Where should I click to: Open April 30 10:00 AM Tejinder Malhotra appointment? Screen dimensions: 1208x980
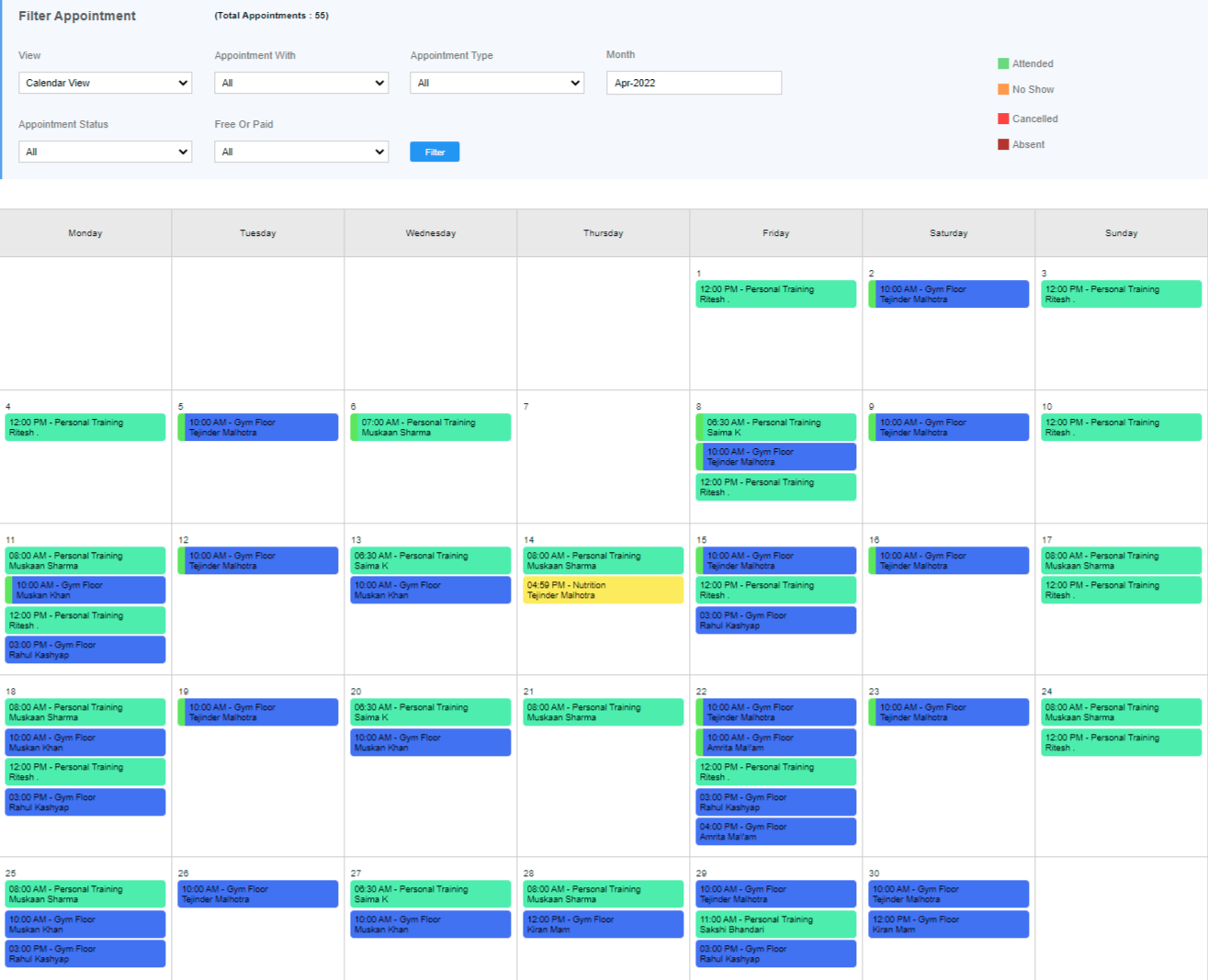949,894
